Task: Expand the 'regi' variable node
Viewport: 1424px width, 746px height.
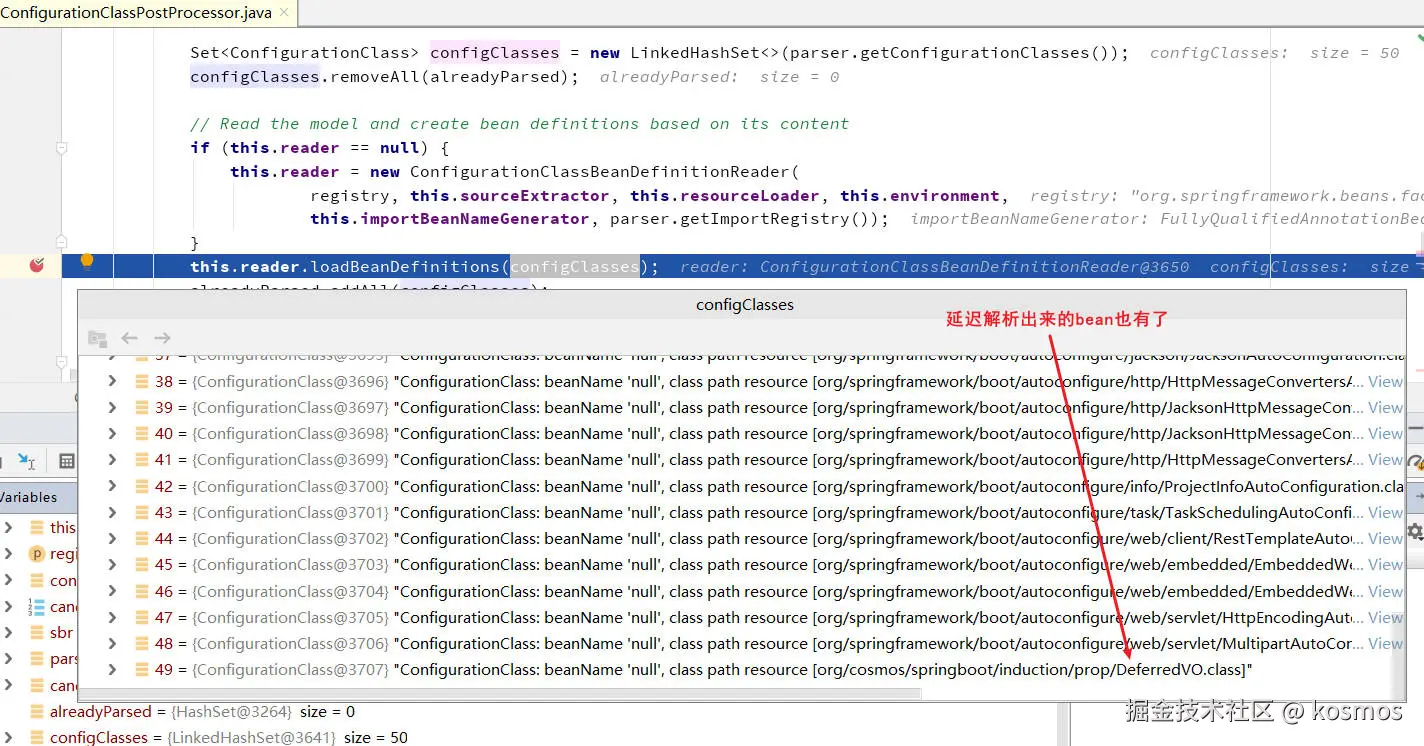Action: (8, 554)
